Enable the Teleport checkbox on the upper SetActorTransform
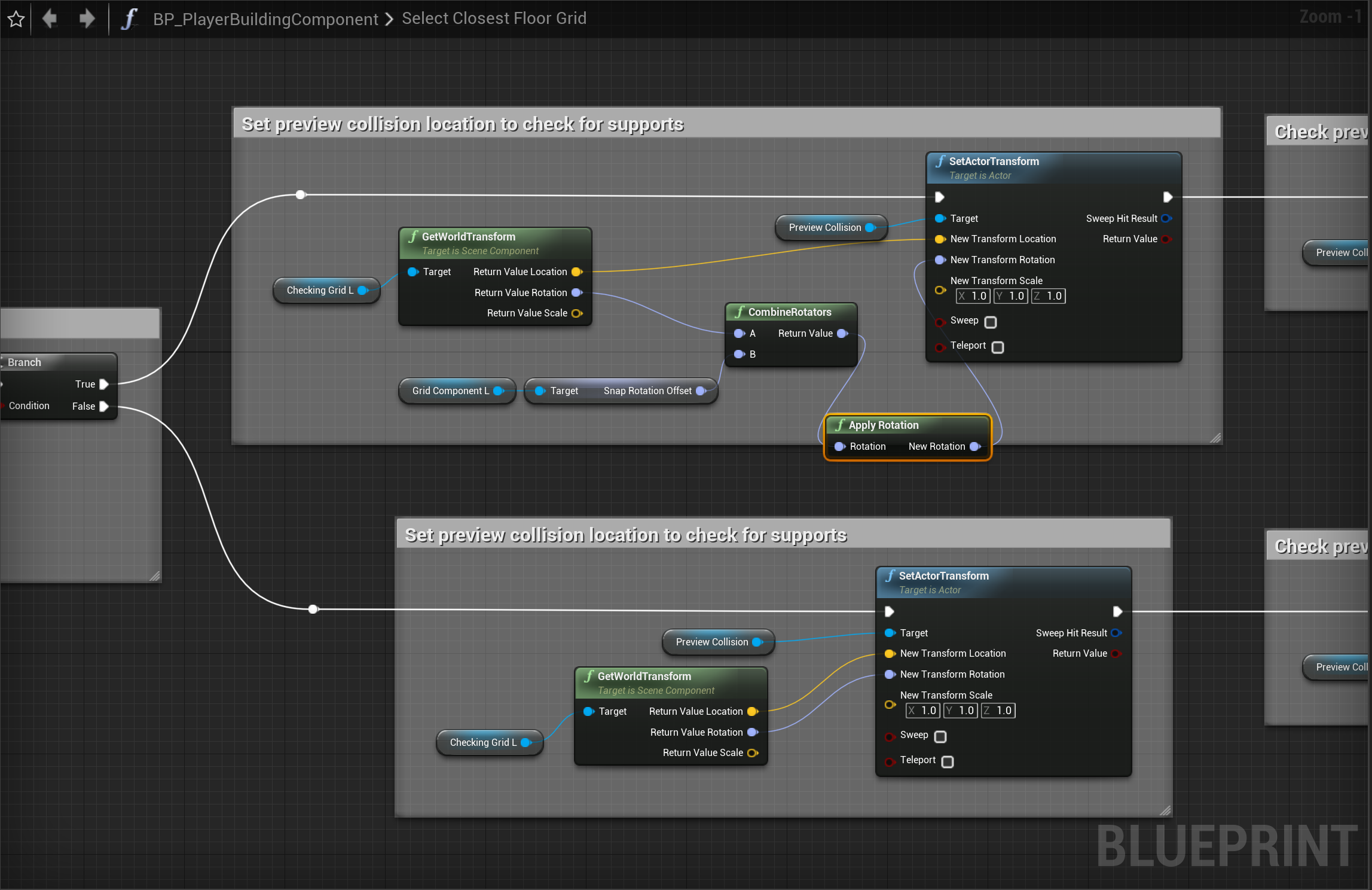The width and height of the screenshot is (1372, 890). pos(997,347)
